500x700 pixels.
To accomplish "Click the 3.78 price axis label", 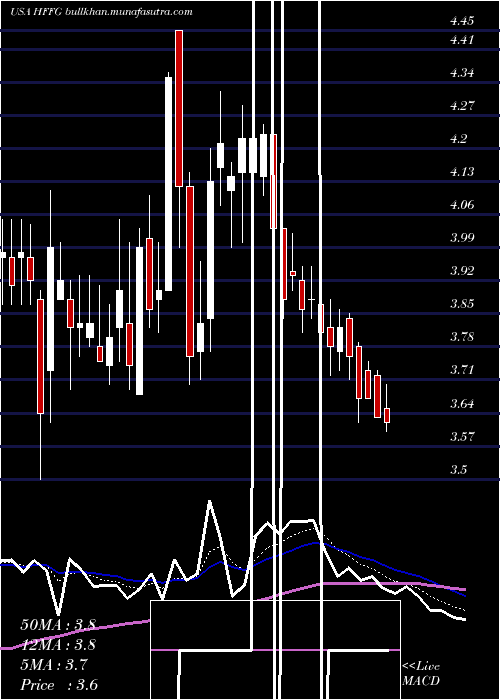I will (x=462, y=337).
